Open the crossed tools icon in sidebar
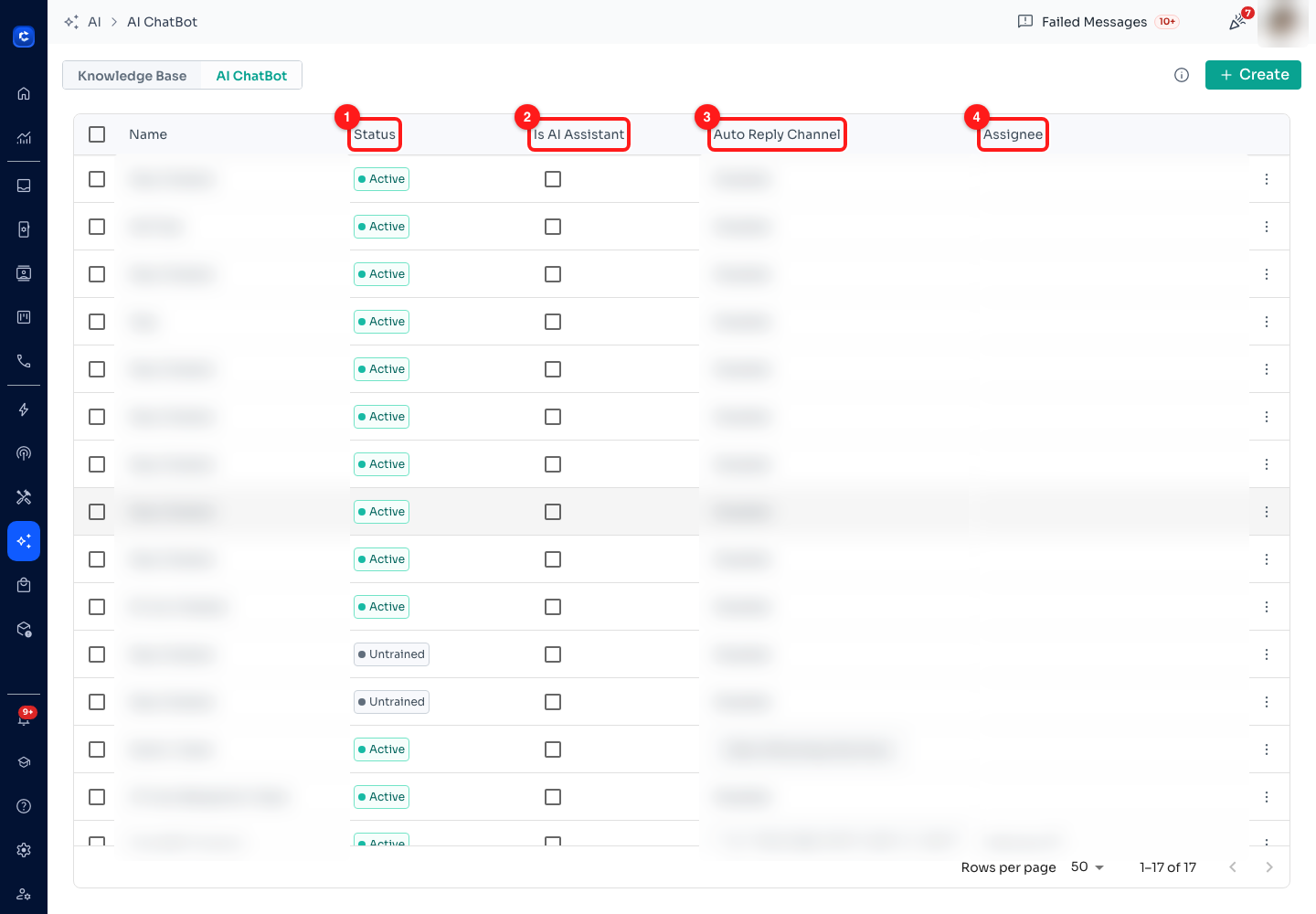The image size is (1316, 914). click(x=24, y=497)
